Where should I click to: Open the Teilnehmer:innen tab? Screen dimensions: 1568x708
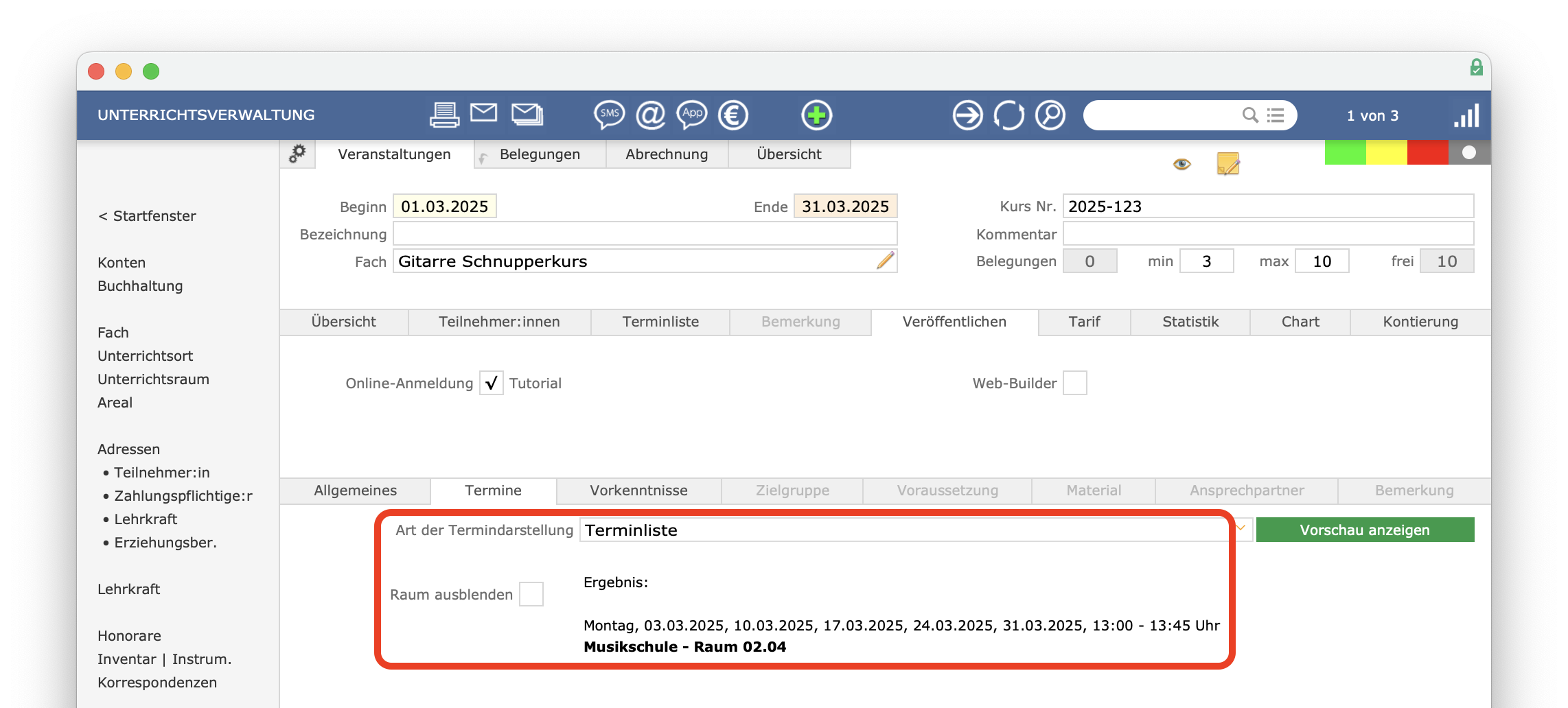[x=499, y=322]
